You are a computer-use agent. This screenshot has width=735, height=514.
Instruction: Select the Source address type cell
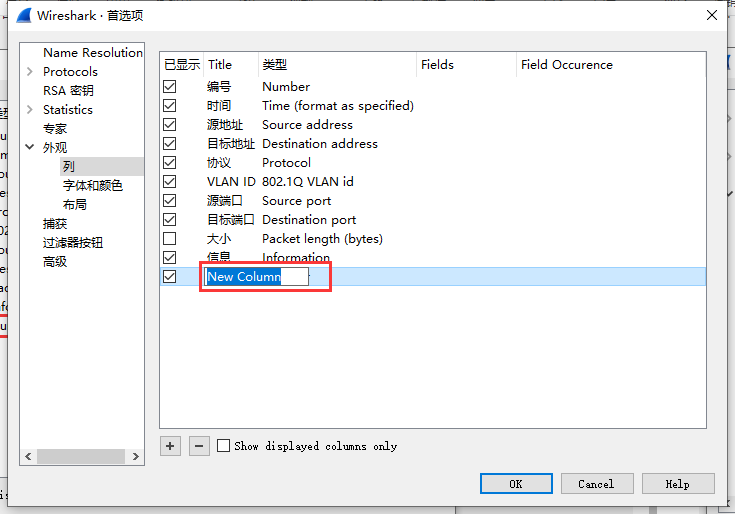click(x=308, y=125)
